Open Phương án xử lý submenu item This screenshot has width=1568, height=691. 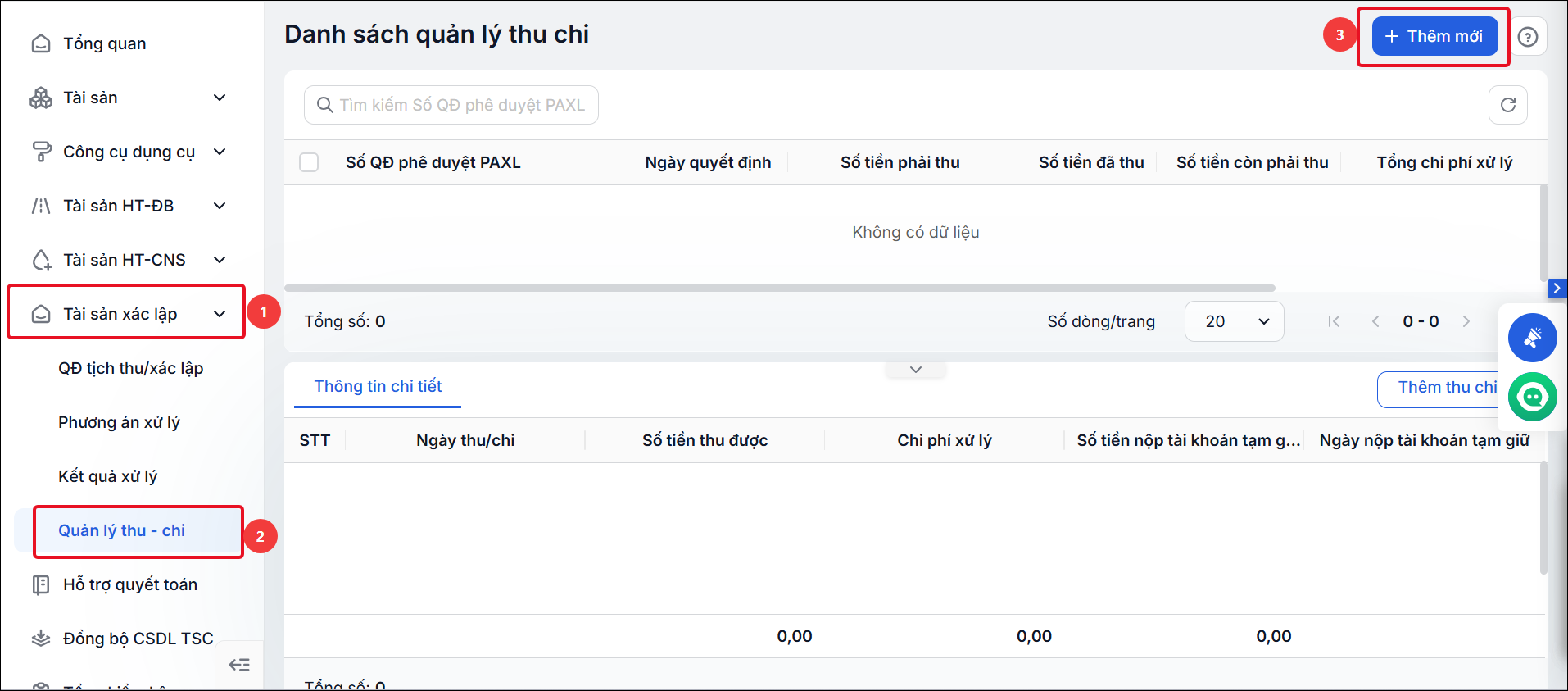click(x=120, y=422)
